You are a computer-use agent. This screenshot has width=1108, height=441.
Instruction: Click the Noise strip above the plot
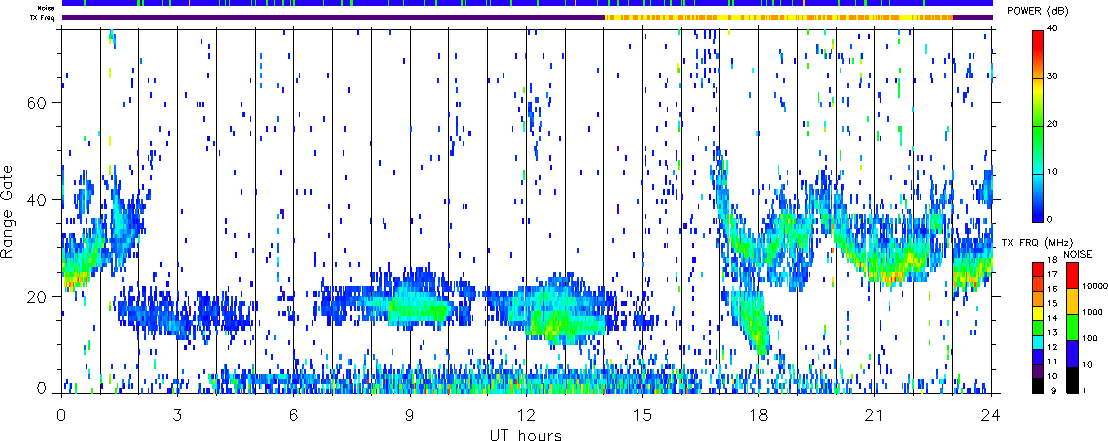point(527,4)
